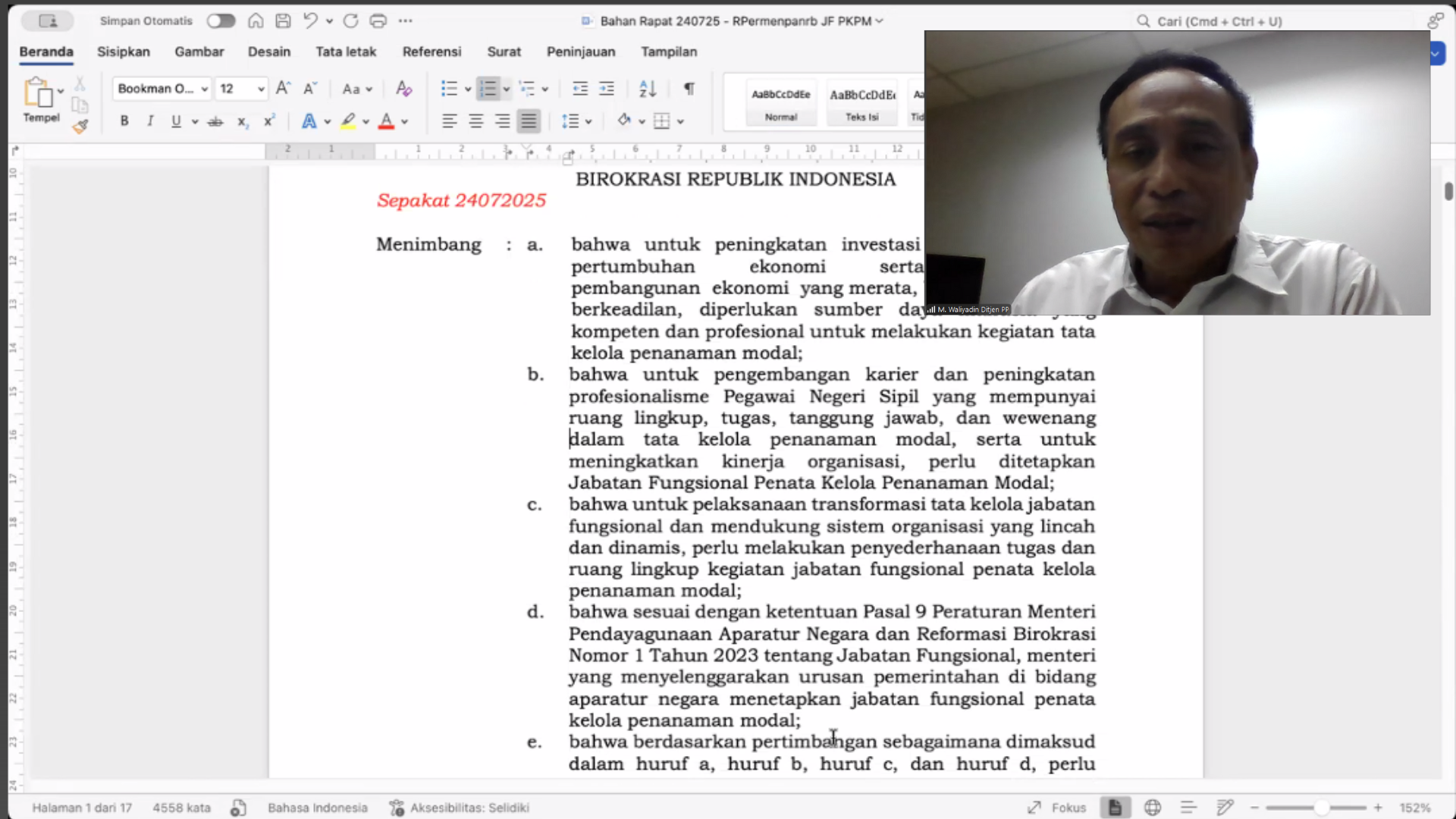Click the Bullets list icon
The width and height of the screenshot is (1456, 819).
pos(449,89)
